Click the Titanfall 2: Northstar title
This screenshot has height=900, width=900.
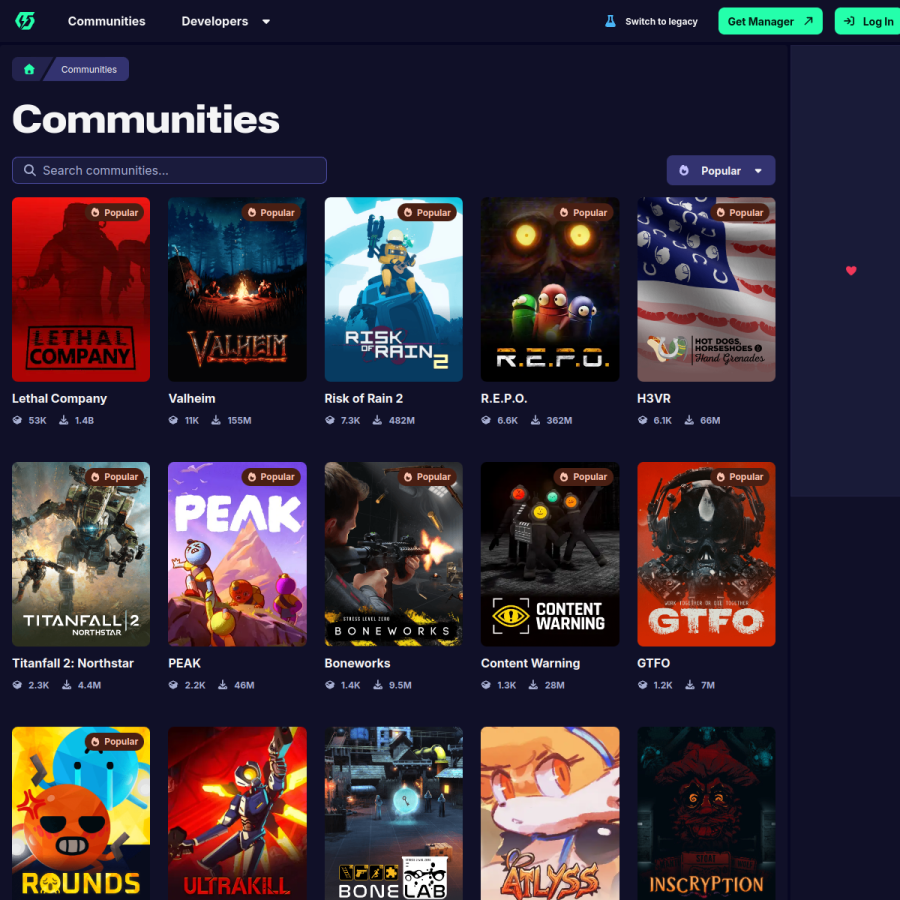point(73,663)
